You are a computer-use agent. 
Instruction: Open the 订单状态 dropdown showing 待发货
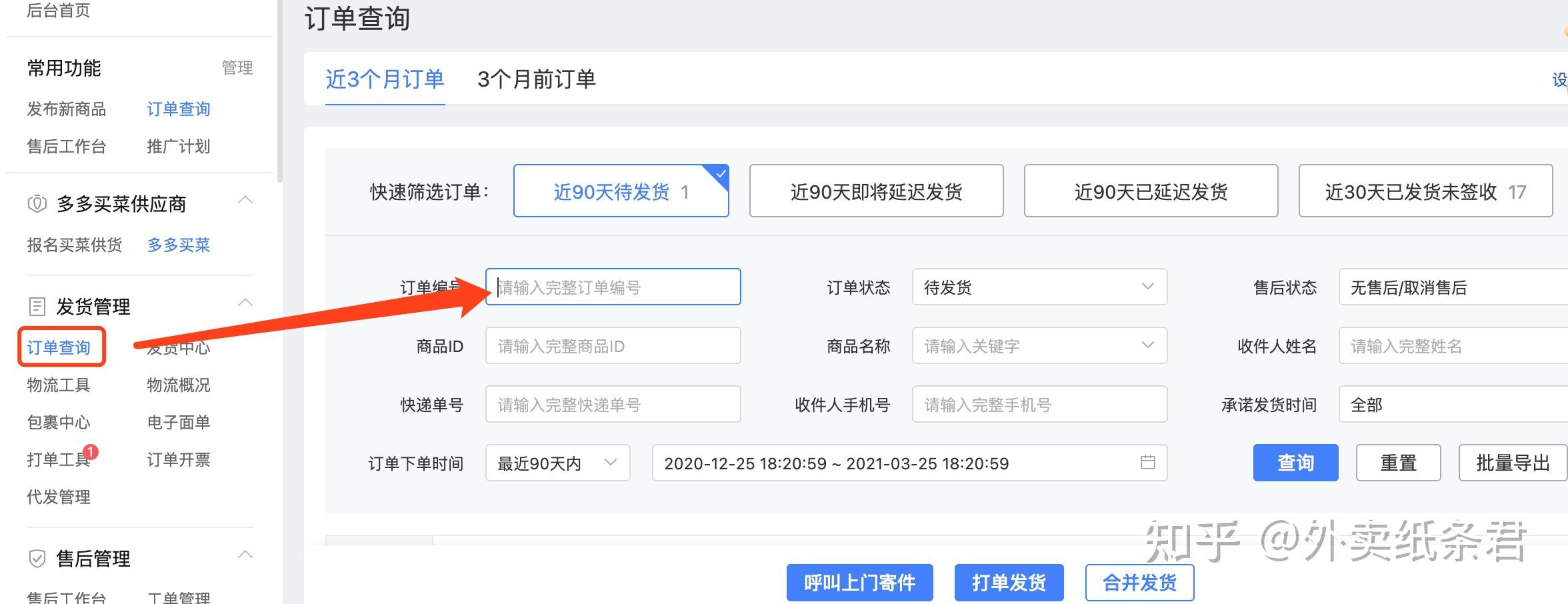coord(1039,287)
